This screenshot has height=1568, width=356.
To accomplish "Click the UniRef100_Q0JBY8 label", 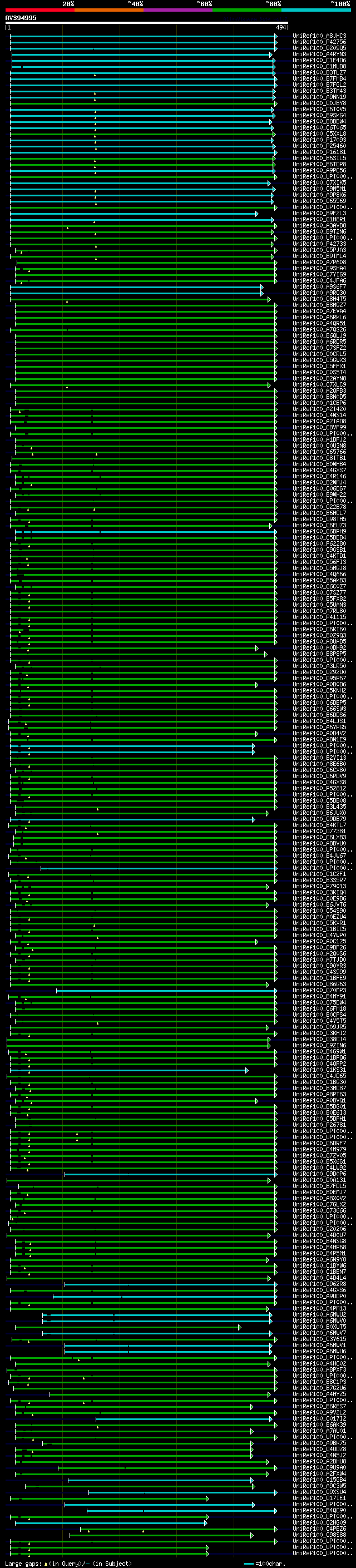I will click(319, 103).
